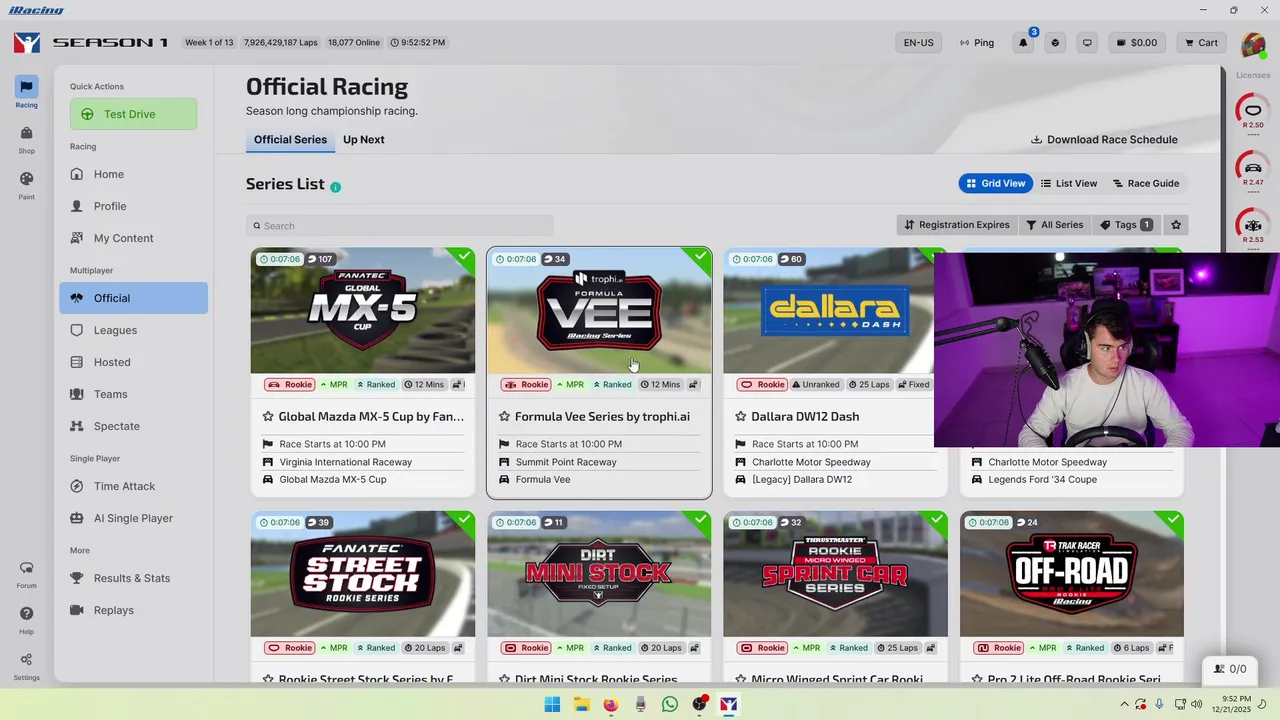Click the icon between the bell and the monitor
The height and width of the screenshot is (720, 1280).
pos(1055,43)
